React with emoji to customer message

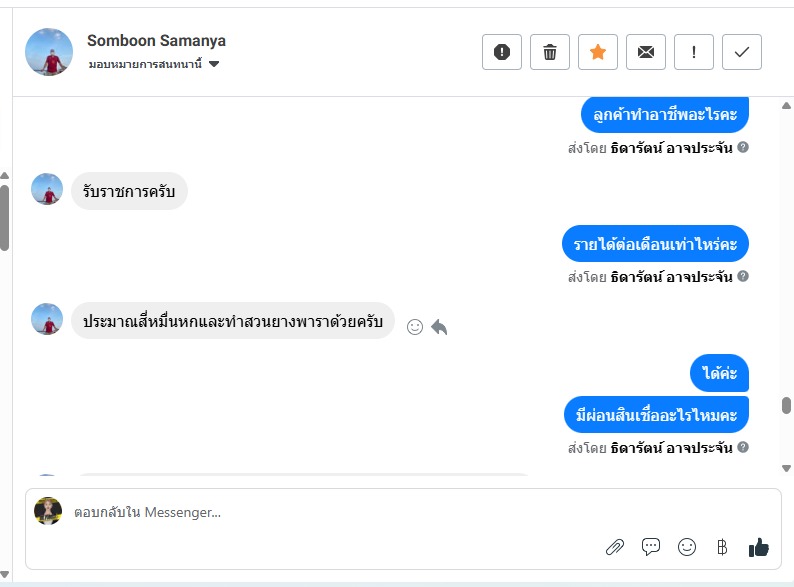415,327
